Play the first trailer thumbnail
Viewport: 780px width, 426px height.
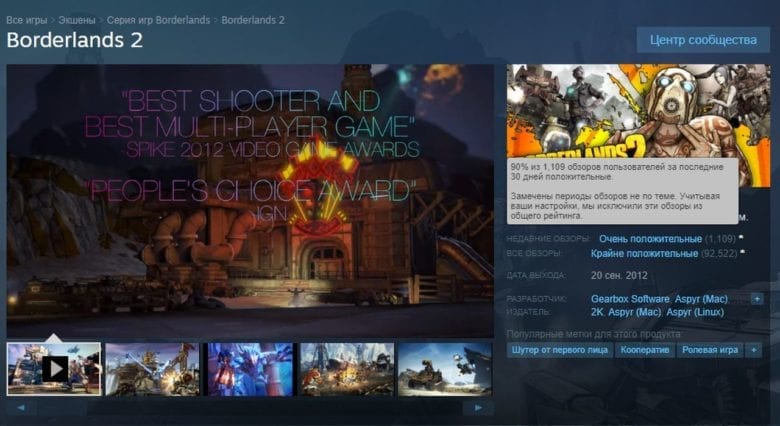click(54, 369)
